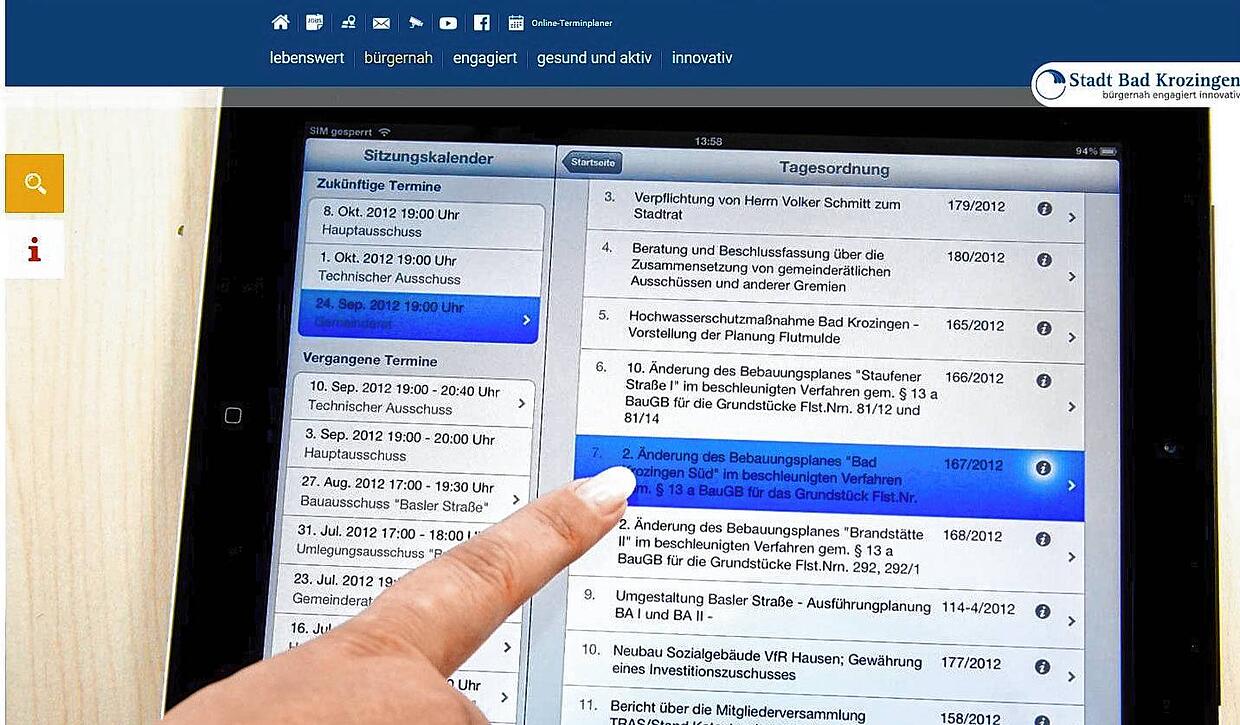The image size is (1240, 725).
Task: Open the Online-Terminplaner link
Action: 572,23
